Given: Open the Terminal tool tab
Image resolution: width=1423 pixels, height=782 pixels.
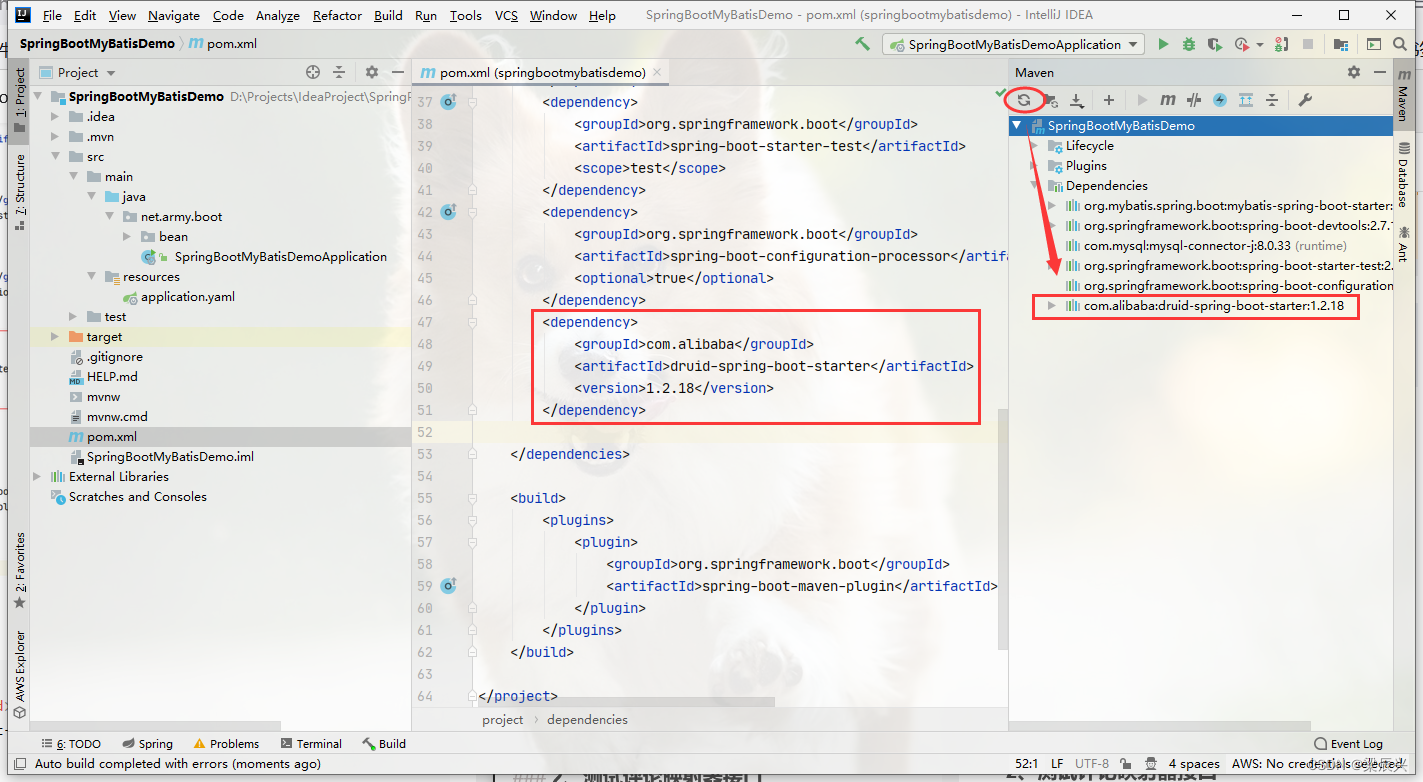Looking at the screenshot, I should coord(311,744).
